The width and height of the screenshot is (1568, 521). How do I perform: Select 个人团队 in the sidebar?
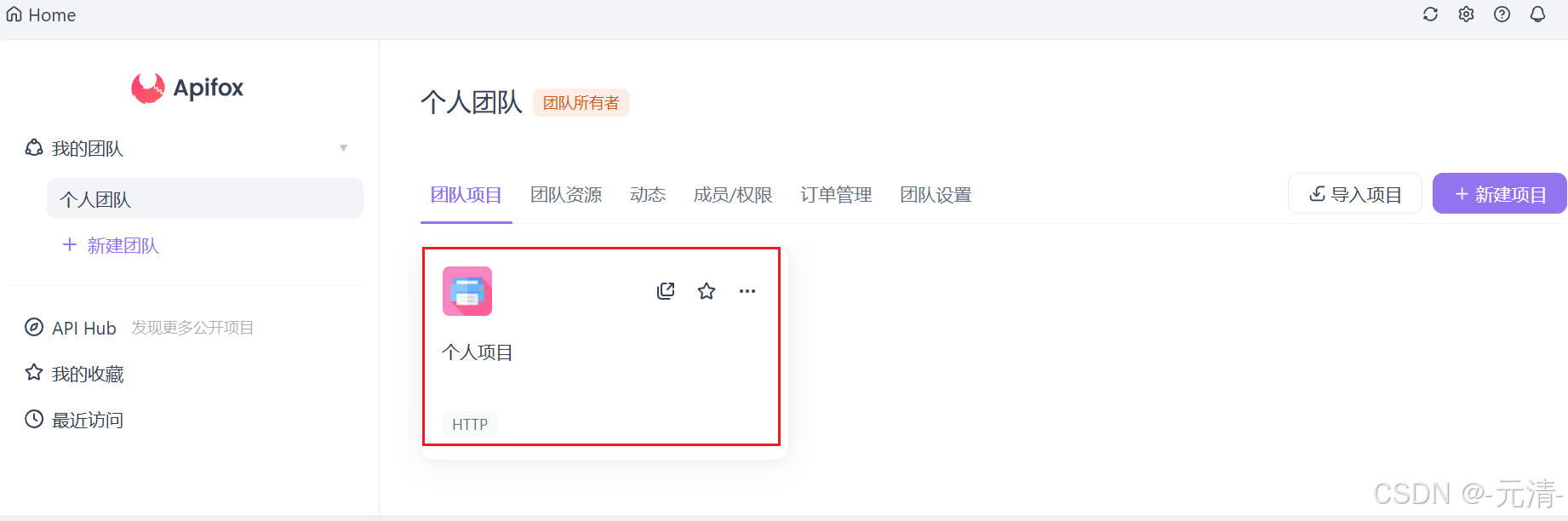(205, 198)
